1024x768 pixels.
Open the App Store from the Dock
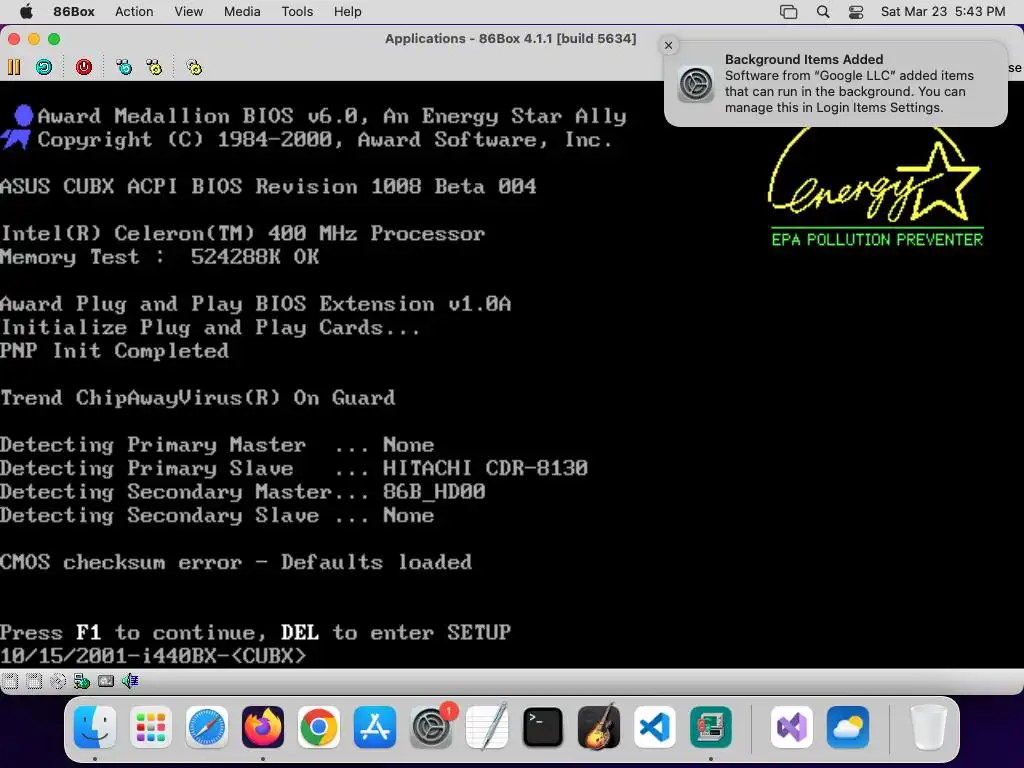pos(375,727)
